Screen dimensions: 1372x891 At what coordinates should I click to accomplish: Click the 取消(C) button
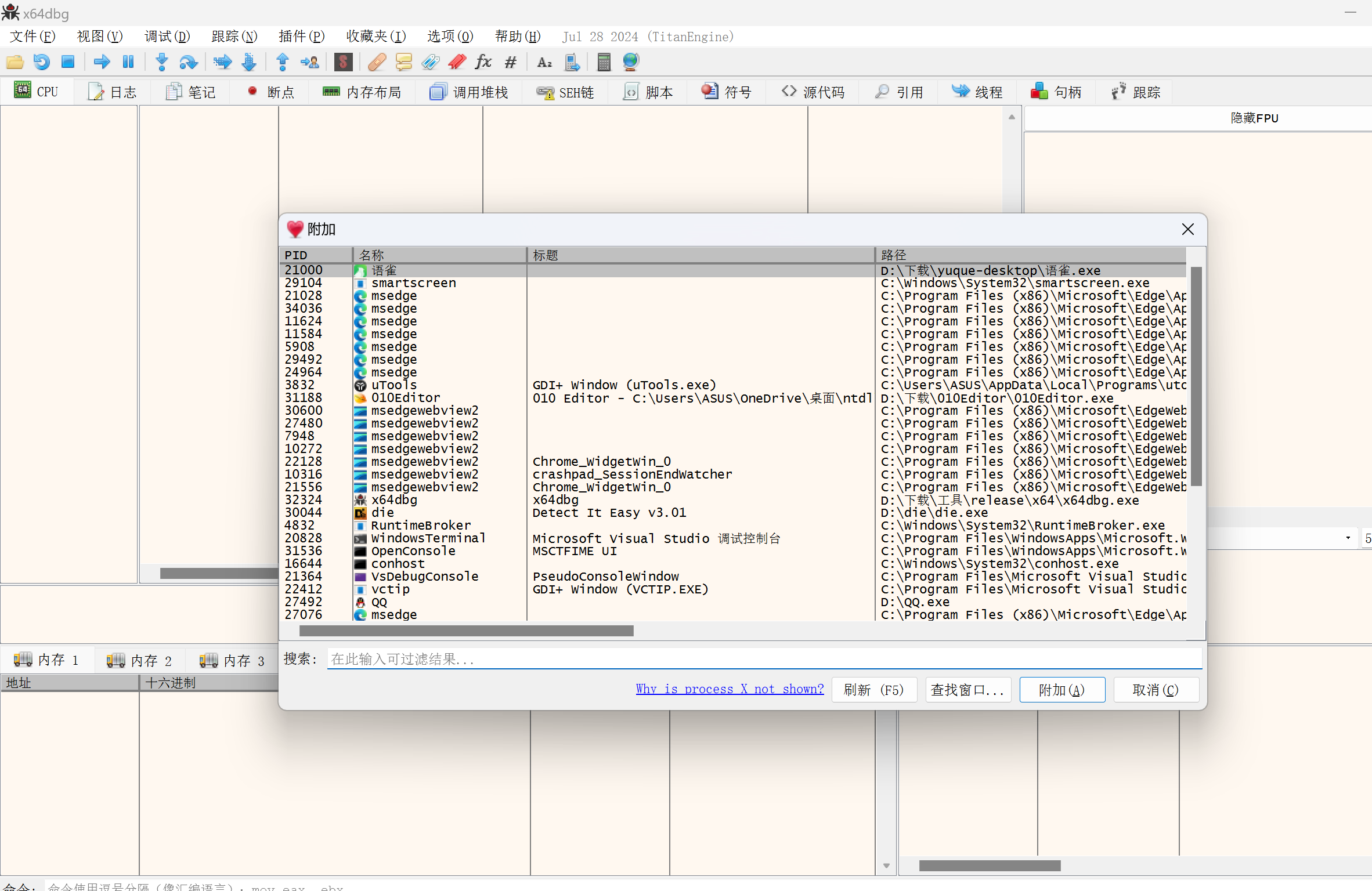(1156, 690)
